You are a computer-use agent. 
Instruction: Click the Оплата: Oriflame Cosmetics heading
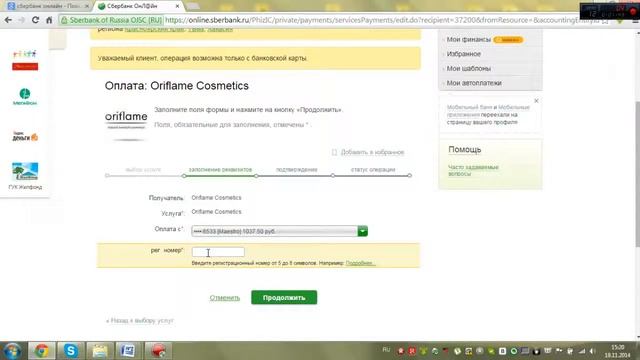tap(177, 86)
